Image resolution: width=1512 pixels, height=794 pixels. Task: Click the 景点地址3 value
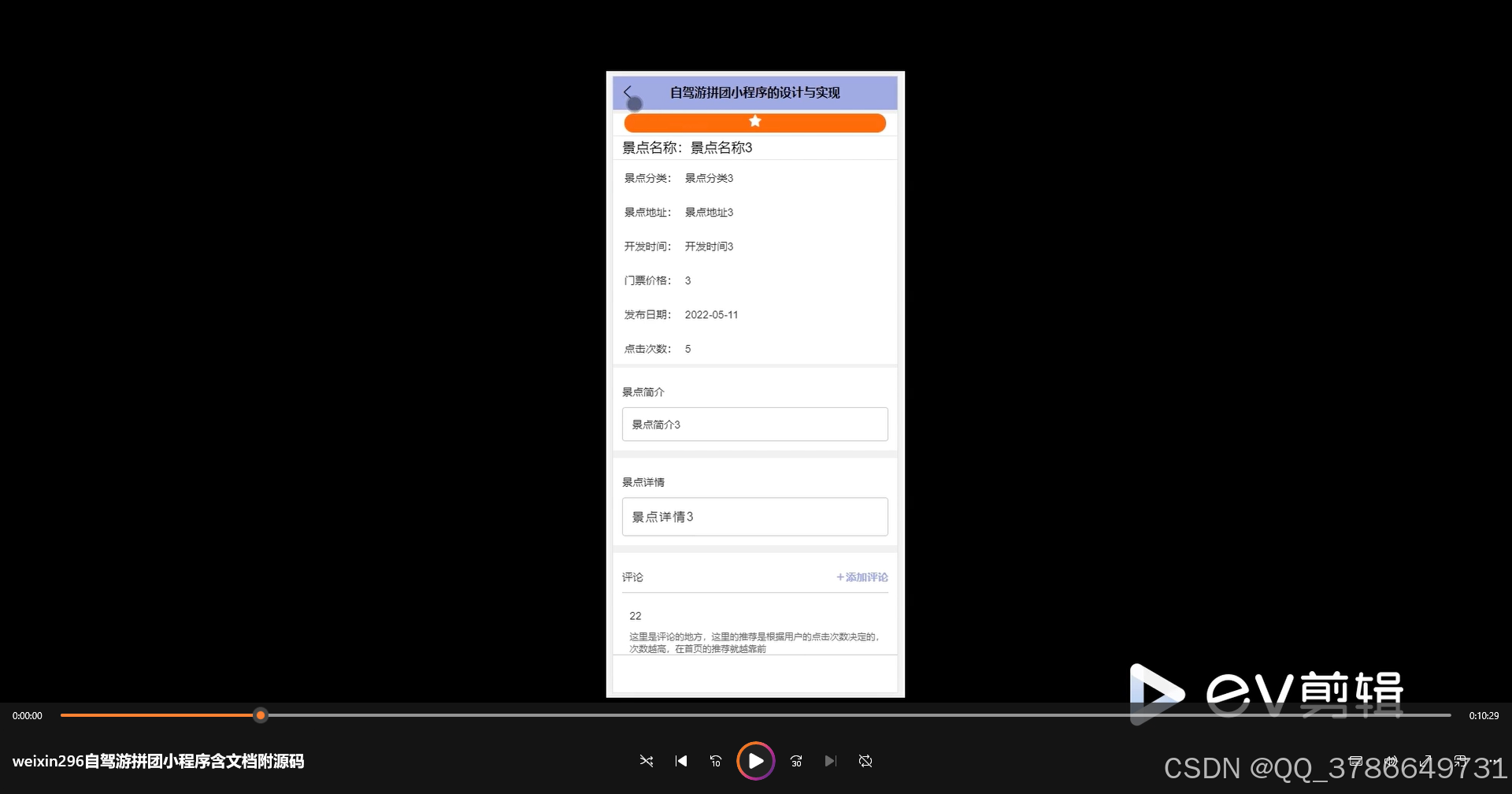coord(709,213)
